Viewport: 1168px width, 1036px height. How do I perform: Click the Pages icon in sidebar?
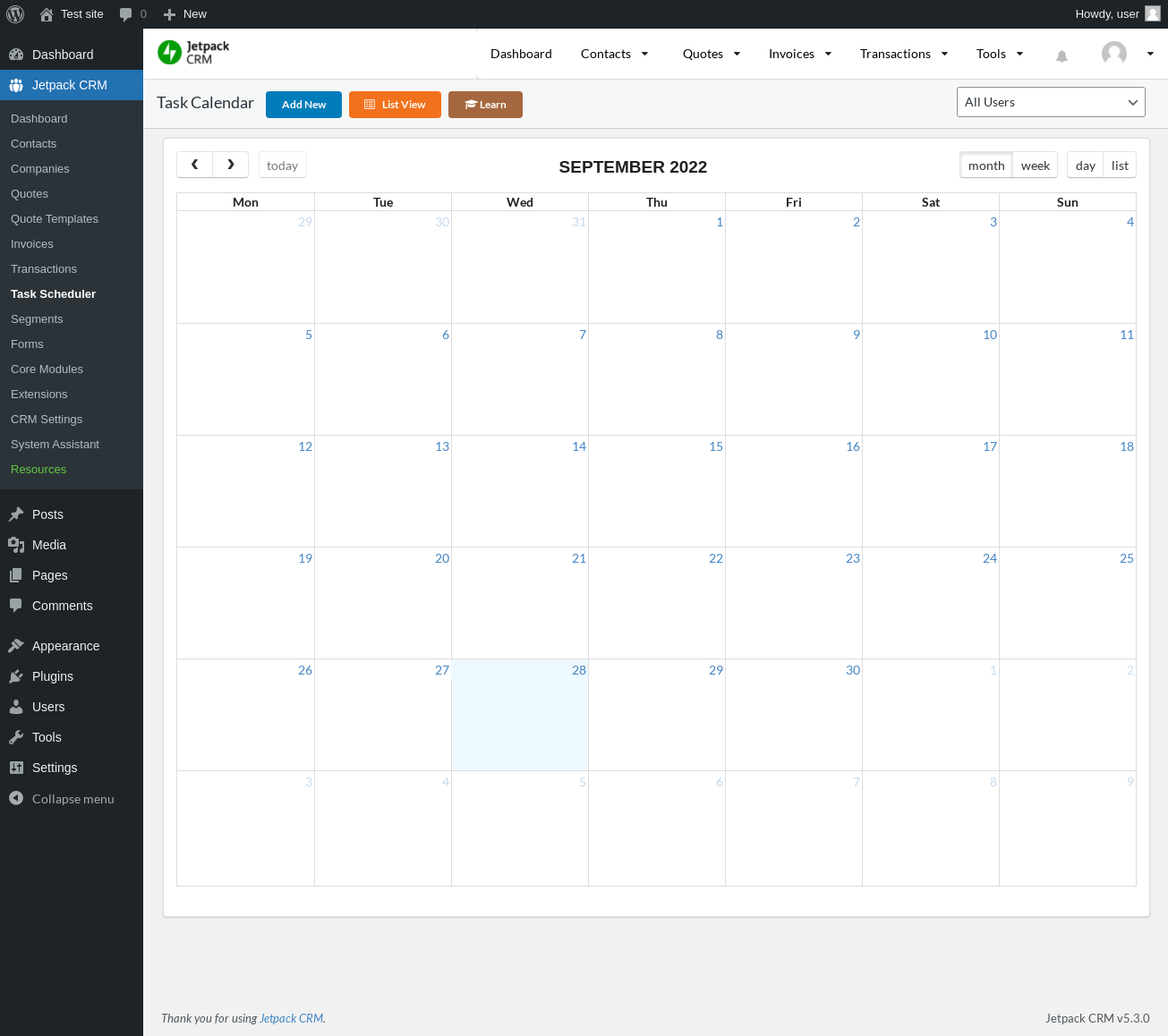click(x=16, y=575)
